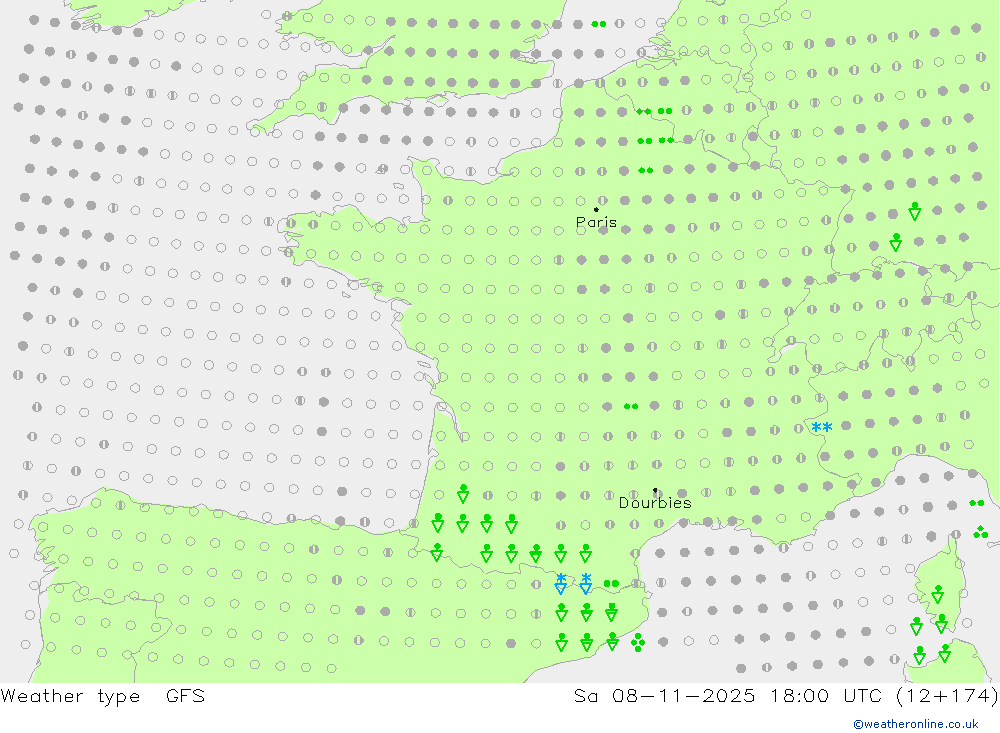This screenshot has height=733, width=1000.
Task: Click the green double-dot rain symbol in central France
Action: 631,406
